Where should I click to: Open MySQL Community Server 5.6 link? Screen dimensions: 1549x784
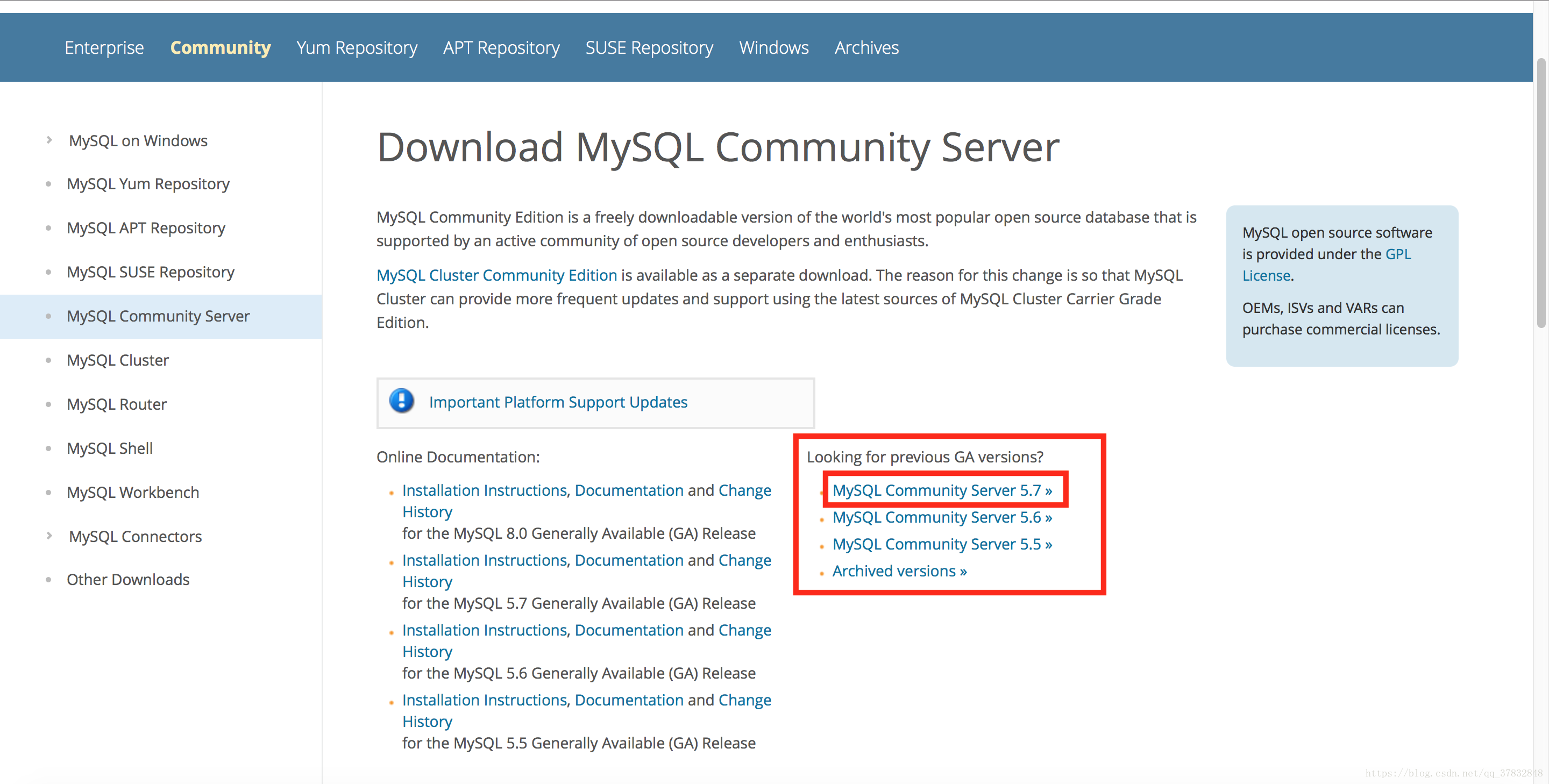942,517
